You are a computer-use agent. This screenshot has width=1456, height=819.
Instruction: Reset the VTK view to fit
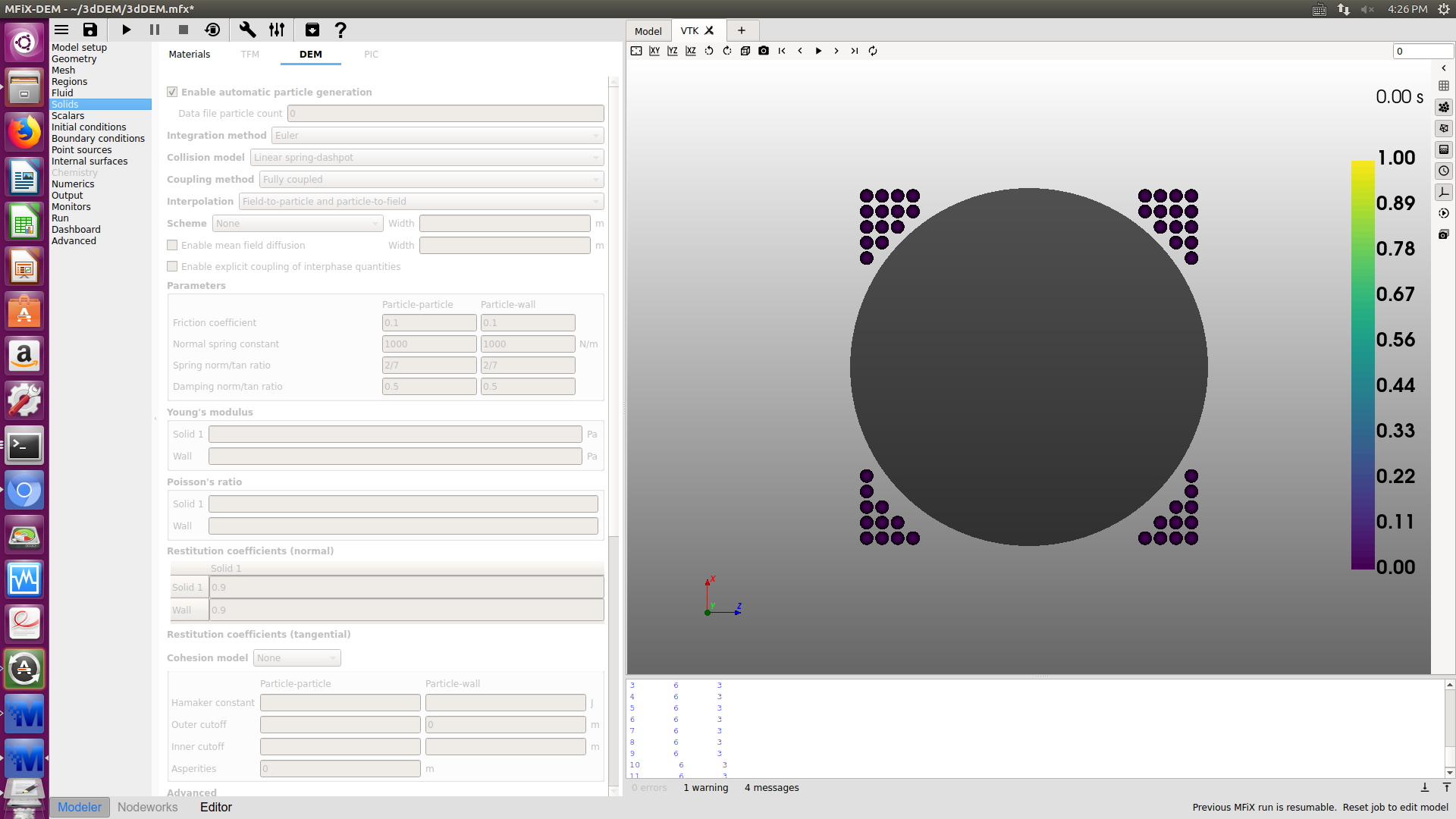(636, 51)
